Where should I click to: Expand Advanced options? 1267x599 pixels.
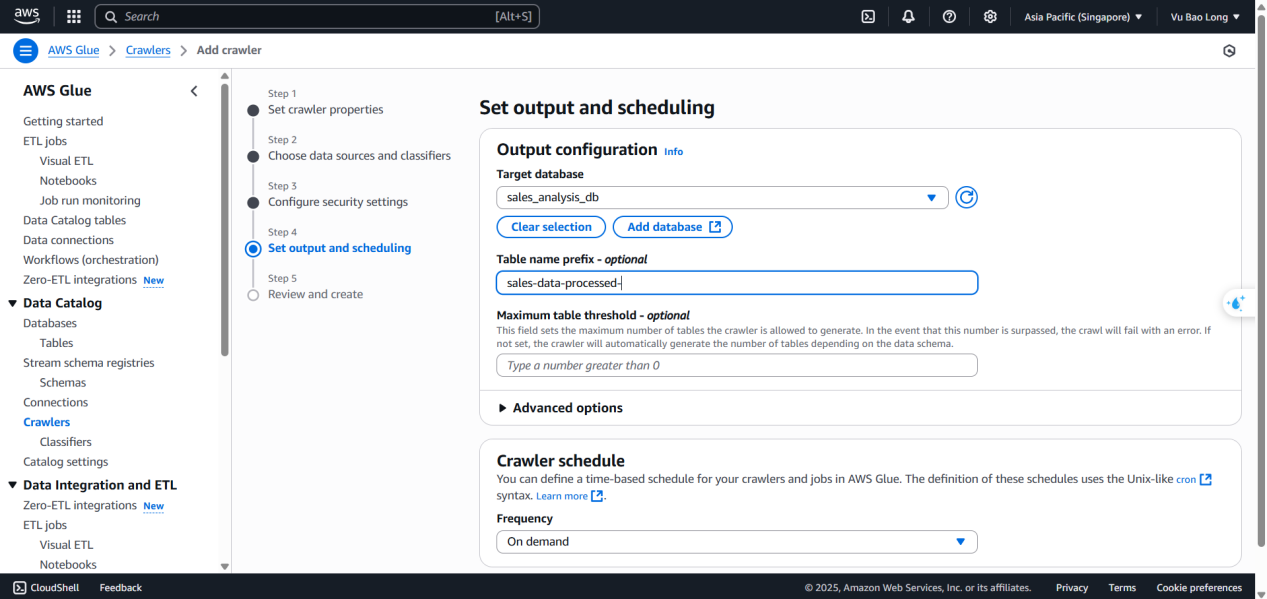560,408
